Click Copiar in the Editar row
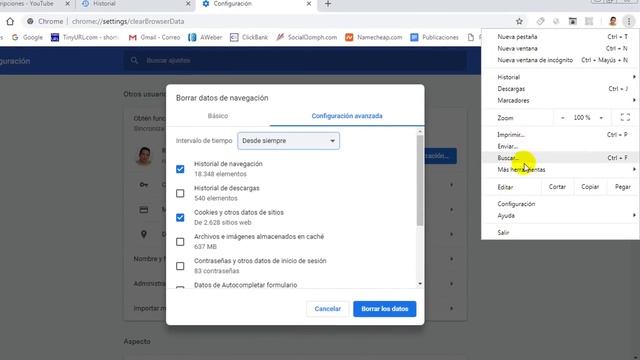Screen dimensions: 640x360 590,187
